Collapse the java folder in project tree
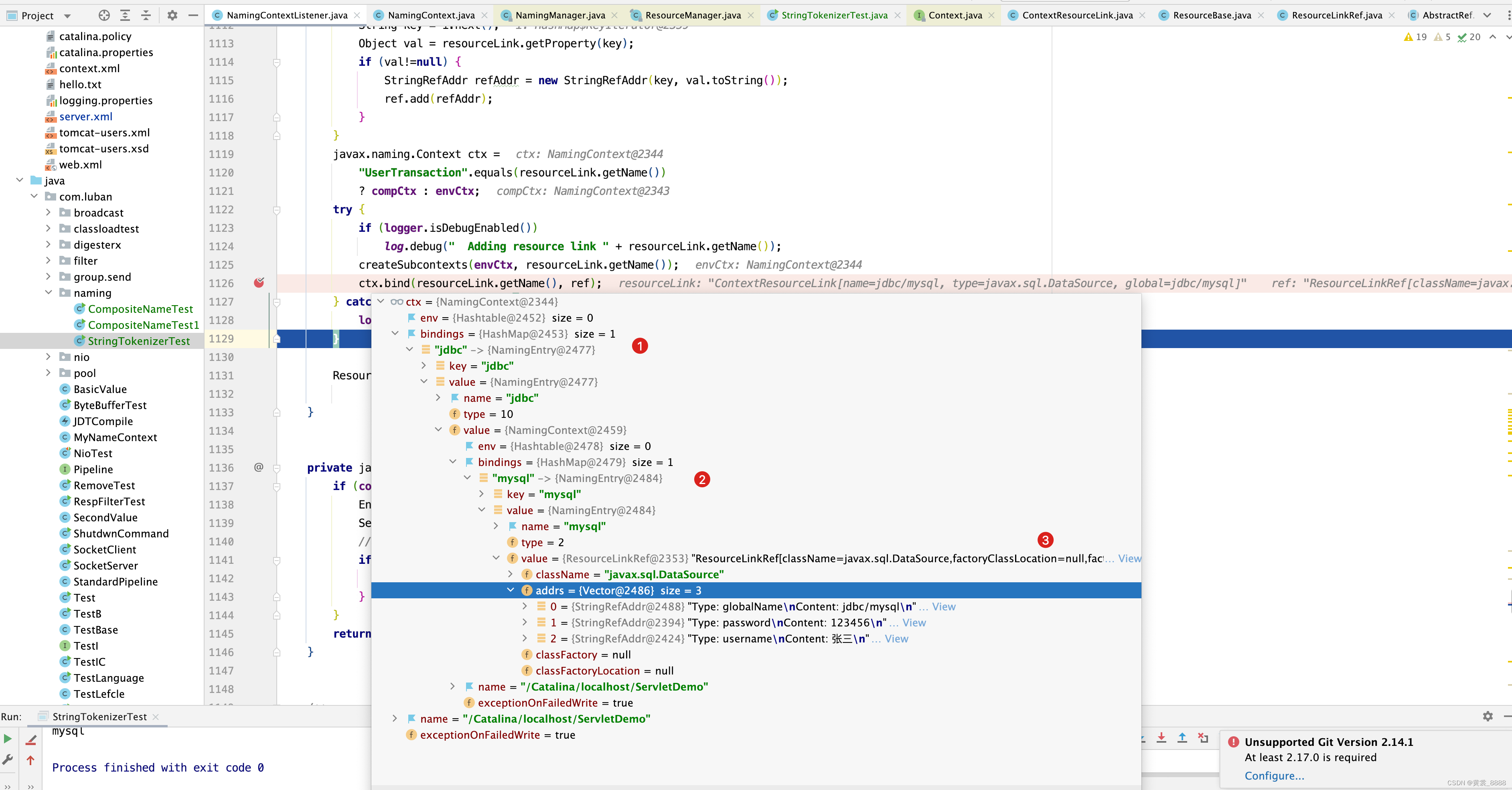Viewport: 1512px width, 790px height. pos(20,180)
